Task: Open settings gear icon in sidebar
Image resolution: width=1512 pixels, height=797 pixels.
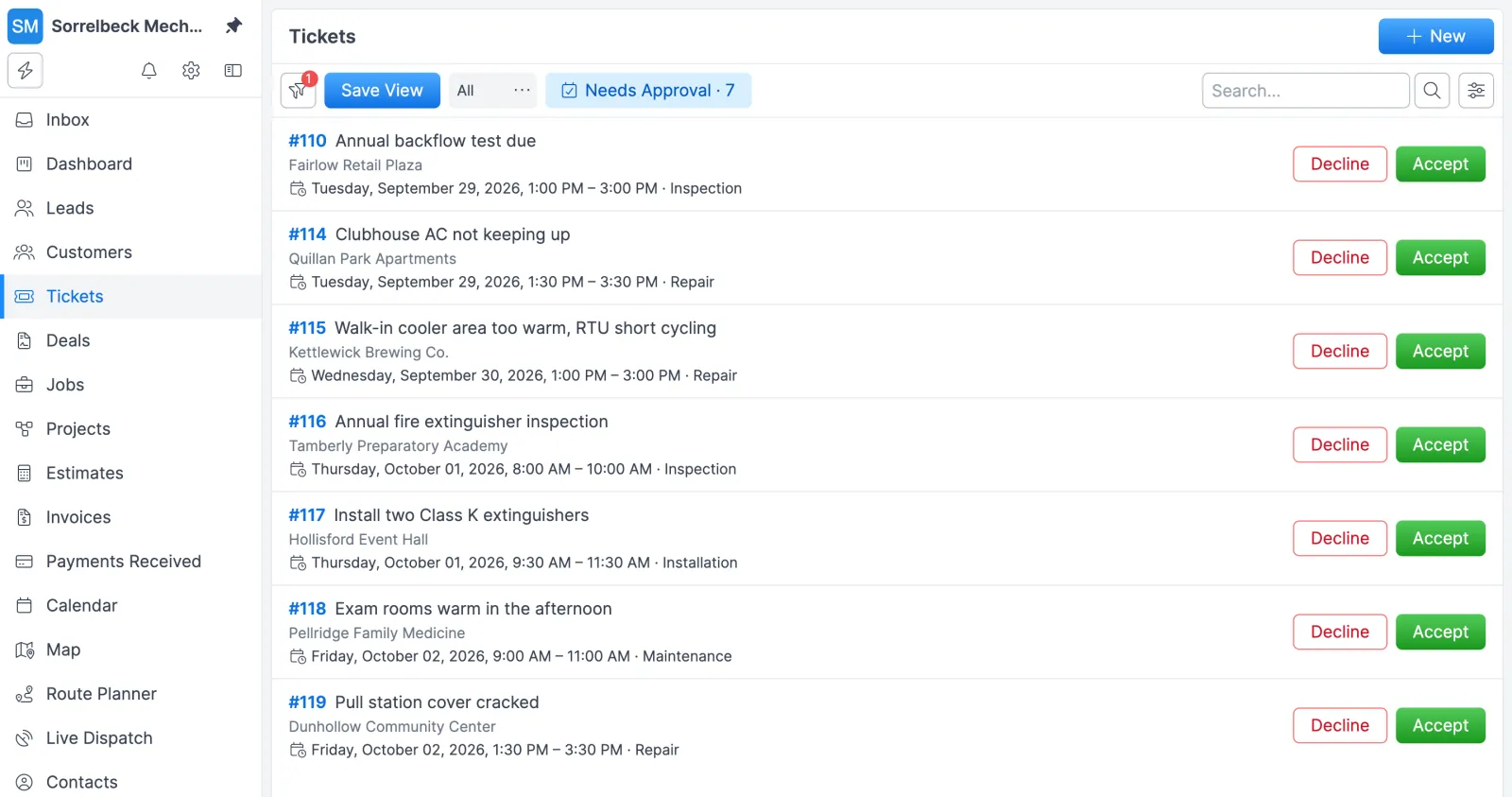Action: tap(191, 71)
